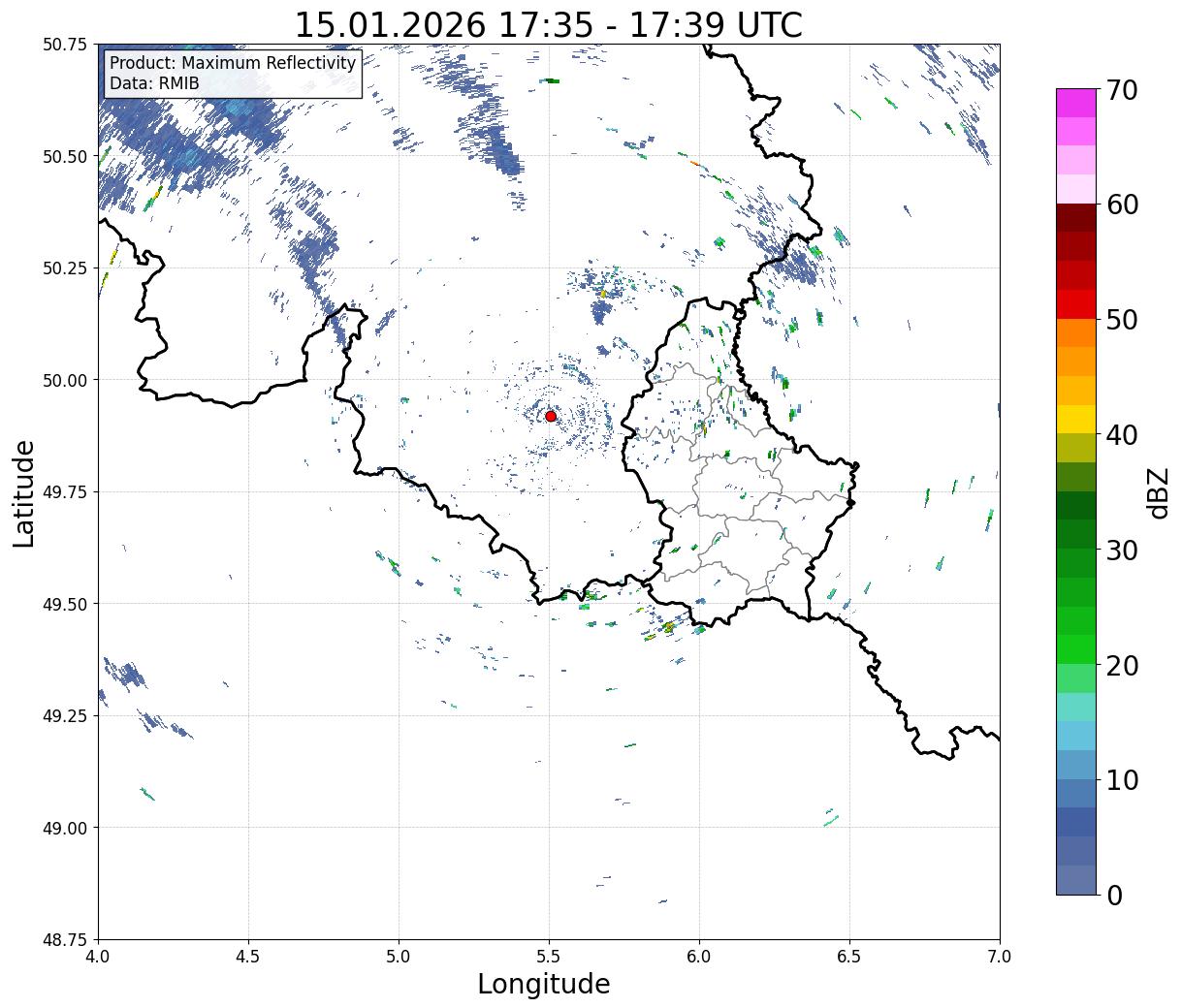Click the longitude tick label 4.0
This screenshot has width=1182, height=1008.
click(98, 957)
